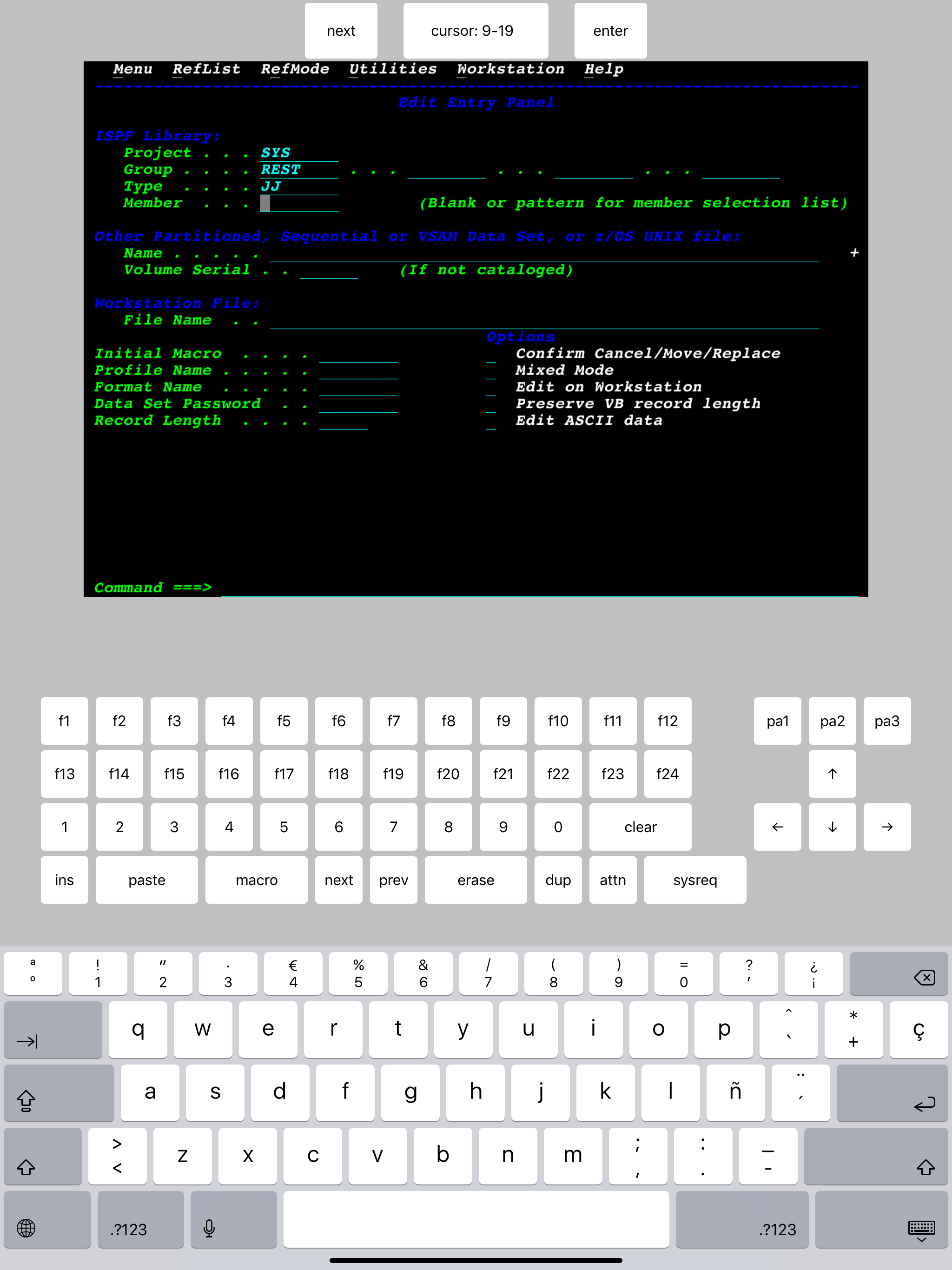Tap the right shift key
Screen dimensions: 952x1270
coord(876,1156)
